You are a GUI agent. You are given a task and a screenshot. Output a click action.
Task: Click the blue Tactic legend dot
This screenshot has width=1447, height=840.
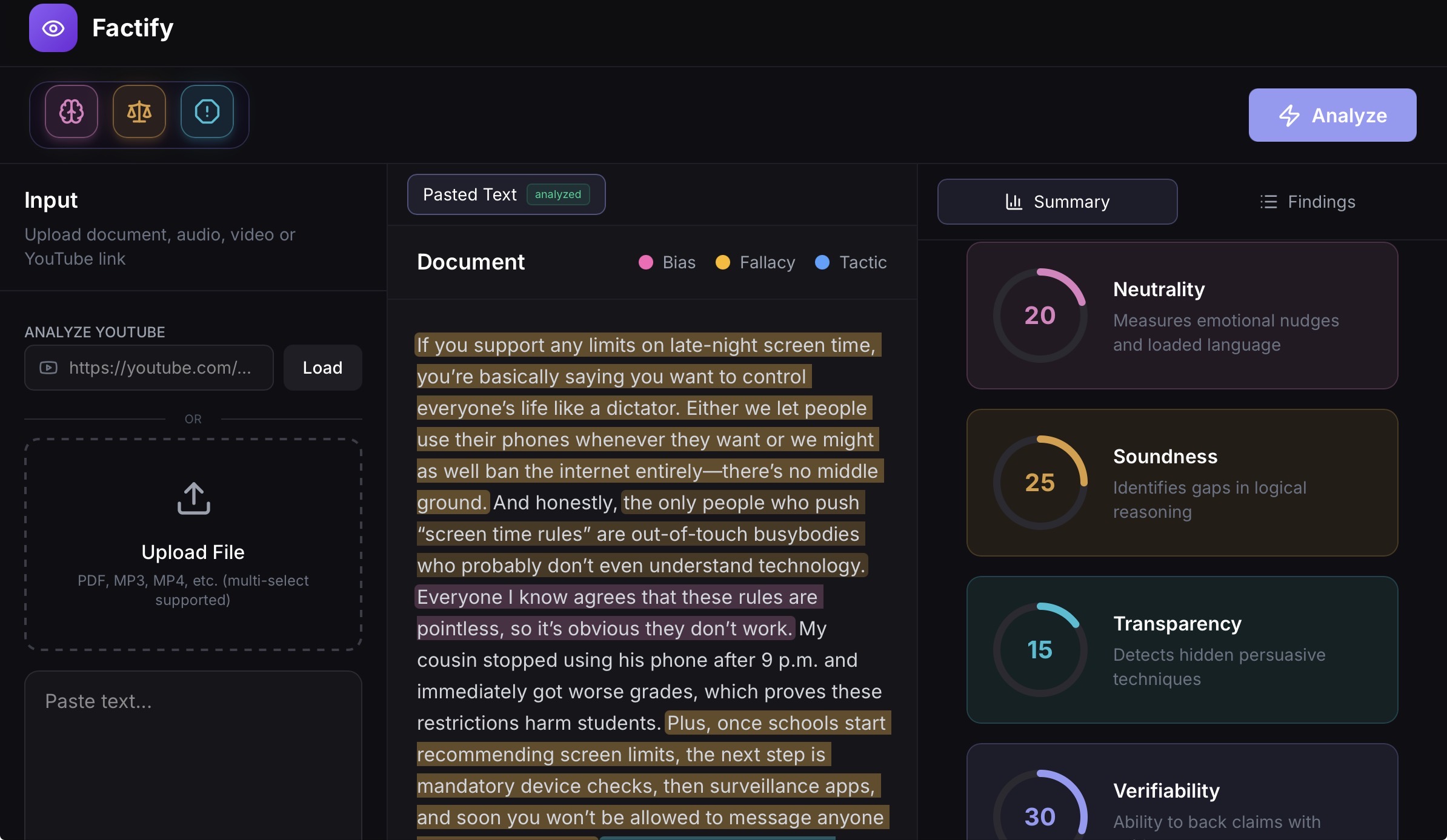click(x=822, y=262)
